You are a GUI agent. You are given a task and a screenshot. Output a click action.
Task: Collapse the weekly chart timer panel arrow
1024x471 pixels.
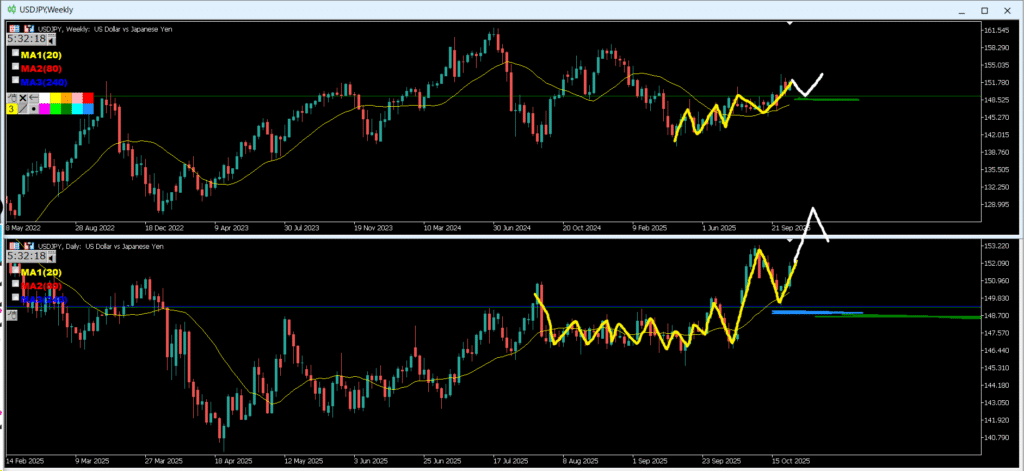(x=51, y=39)
